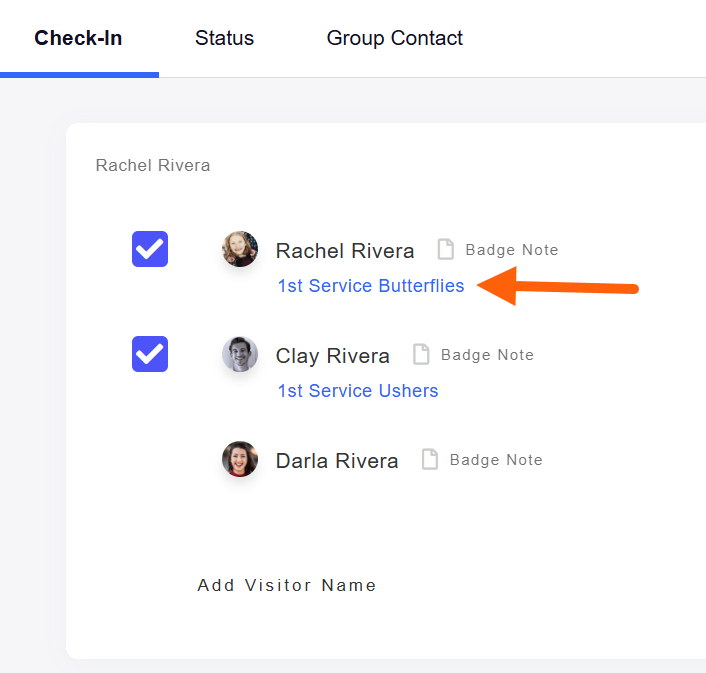Screen dimensions: 706x673
Task: Uncheck Clay Rivera's check-in checkbox
Action: click(x=150, y=354)
